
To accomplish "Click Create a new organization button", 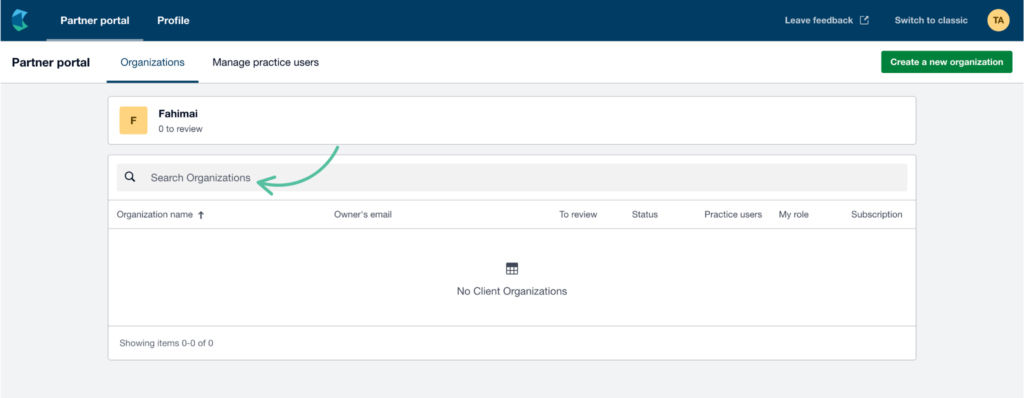I will coord(946,62).
